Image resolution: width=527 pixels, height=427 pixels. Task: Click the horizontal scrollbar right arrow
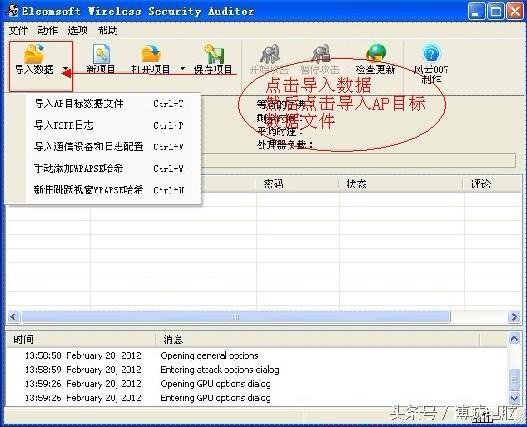tap(514, 317)
